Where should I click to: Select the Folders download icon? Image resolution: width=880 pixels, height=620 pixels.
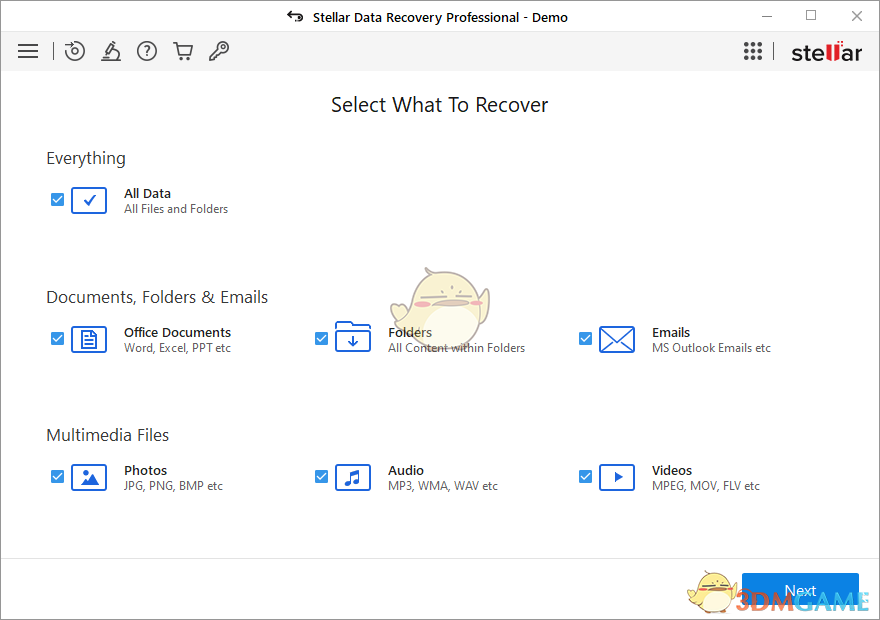click(353, 339)
